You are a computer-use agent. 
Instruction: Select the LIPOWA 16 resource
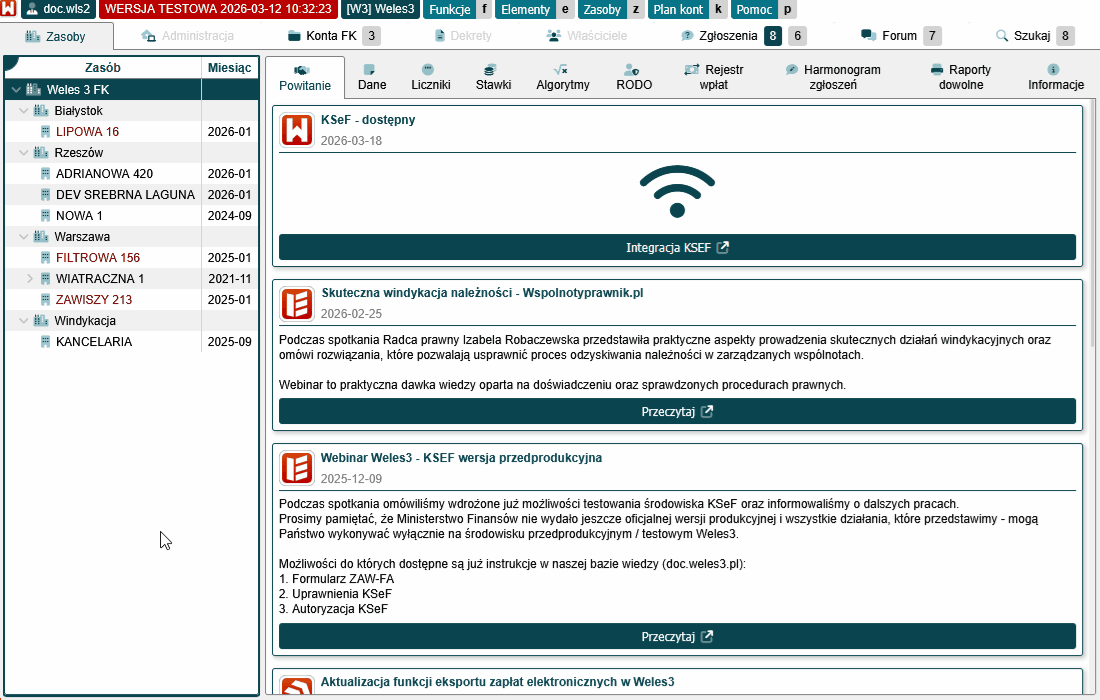[87, 132]
